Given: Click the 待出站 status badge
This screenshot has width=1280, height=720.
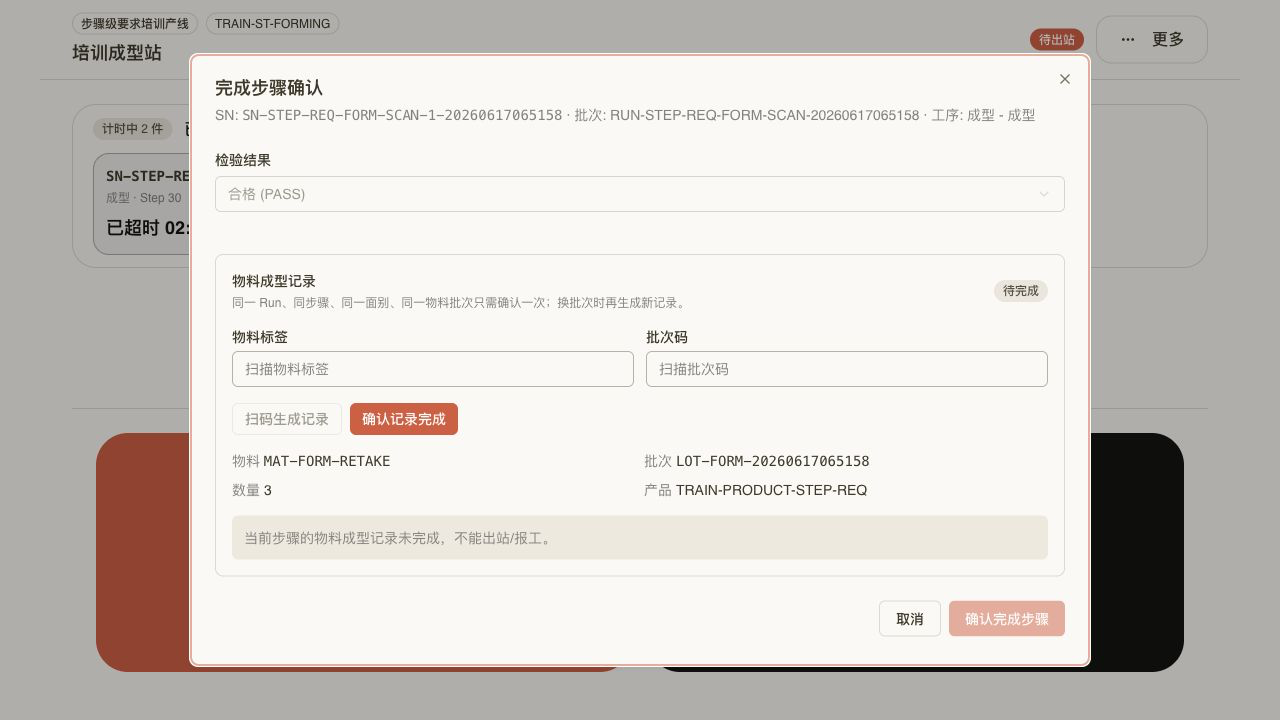Looking at the screenshot, I should tap(1057, 40).
